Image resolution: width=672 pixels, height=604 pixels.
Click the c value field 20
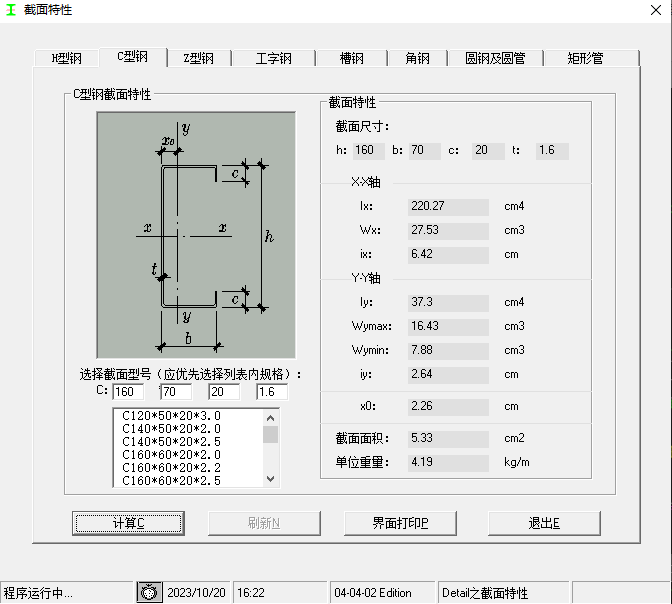[x=488, y=151]
